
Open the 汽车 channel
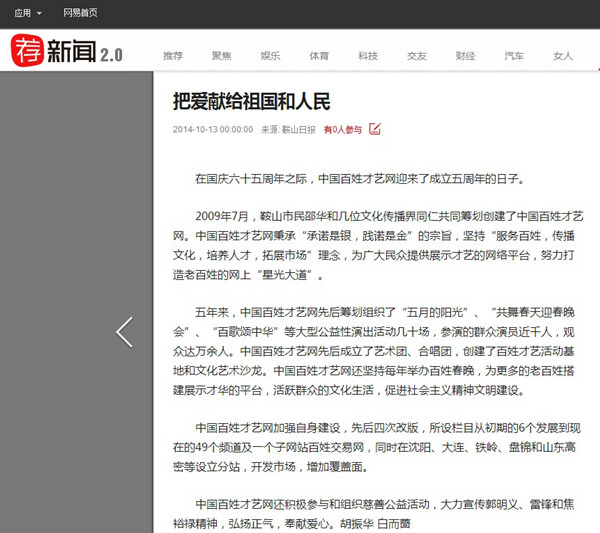(x=514, y=56)
